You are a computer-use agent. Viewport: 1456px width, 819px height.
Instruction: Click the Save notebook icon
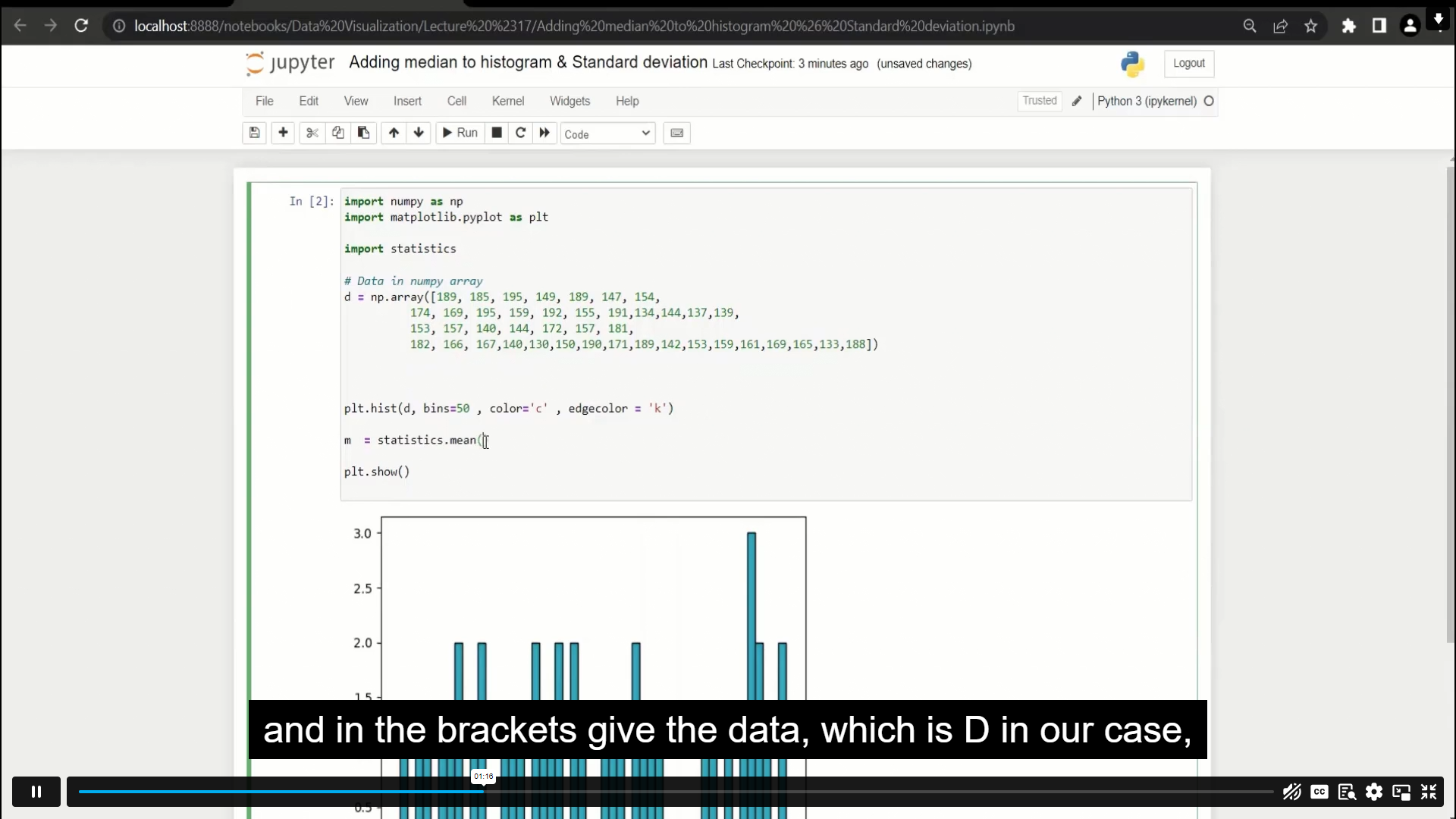click(x=255, y=132)
